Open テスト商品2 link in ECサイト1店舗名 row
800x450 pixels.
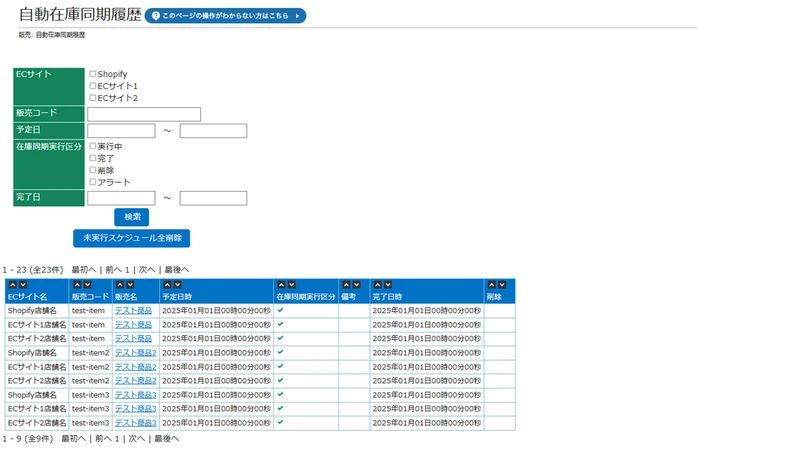click(136, 367)
